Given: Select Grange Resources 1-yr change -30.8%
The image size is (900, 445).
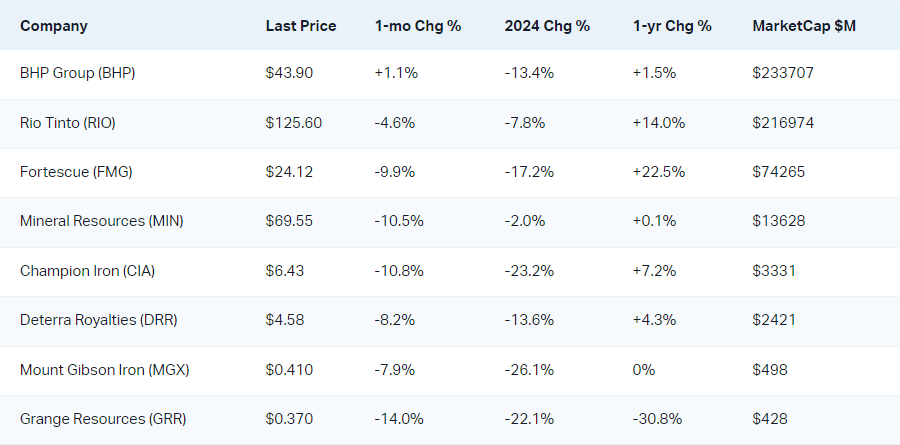Looking at the screenshot, I should (x=657, y=419).
